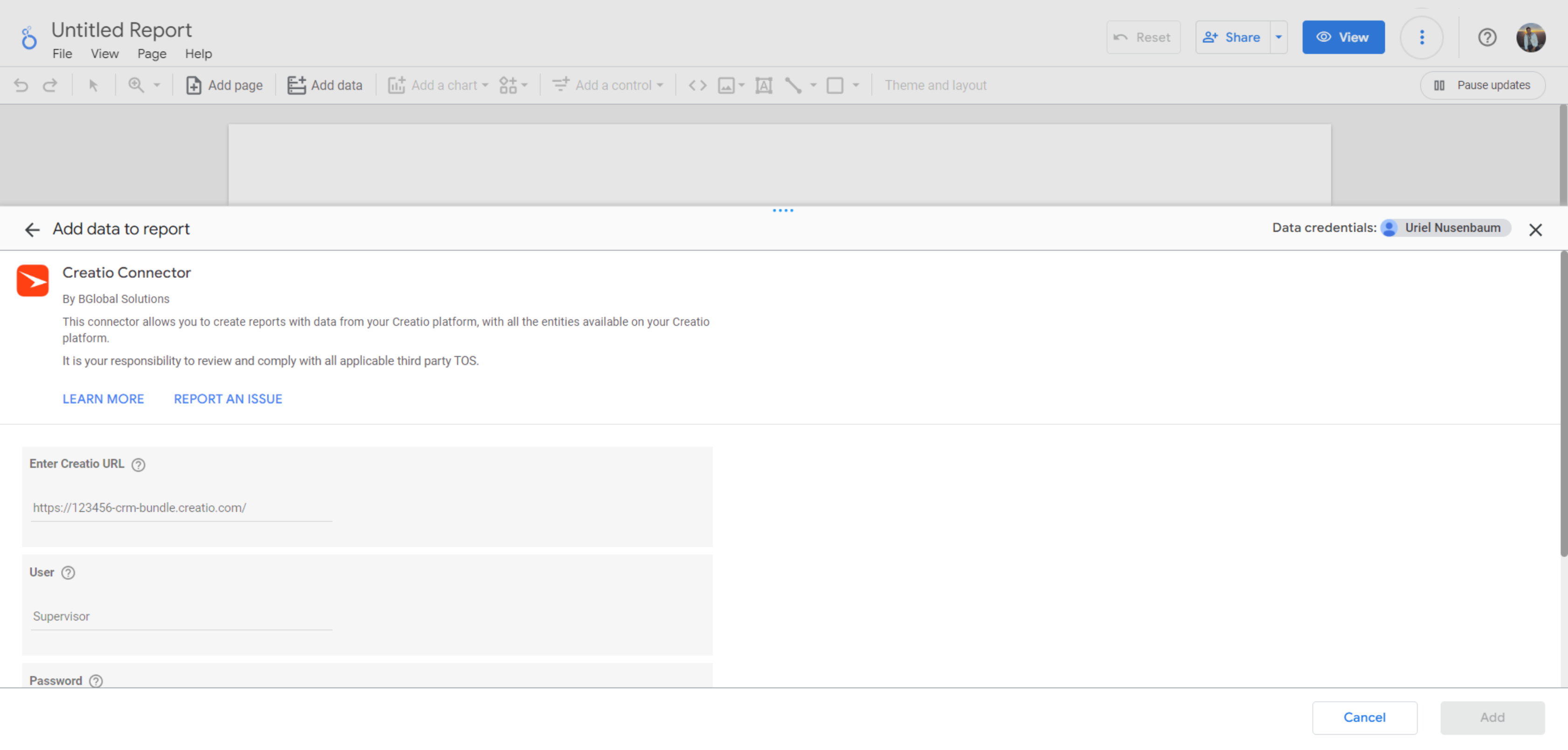Open the Page menu
The width and height of the screenshot is (1568, 750).
click(151, 54)
